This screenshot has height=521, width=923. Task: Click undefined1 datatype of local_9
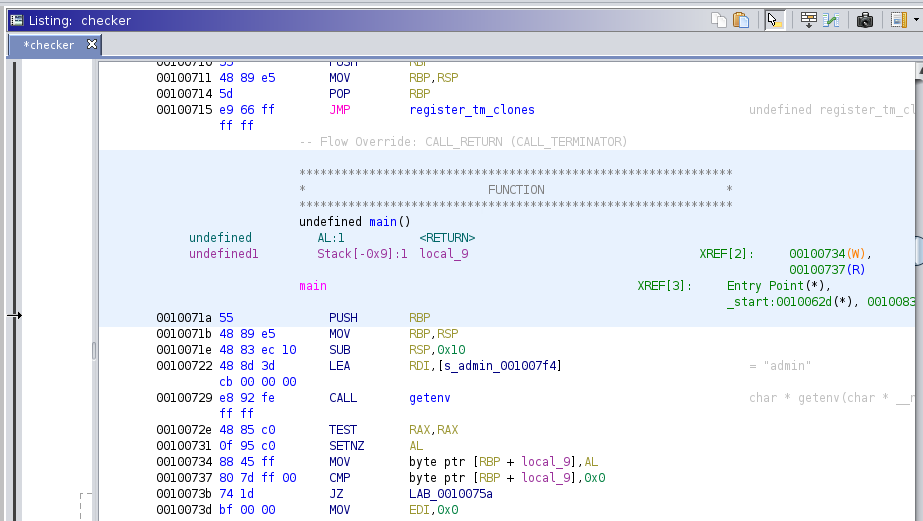[224, 253]
